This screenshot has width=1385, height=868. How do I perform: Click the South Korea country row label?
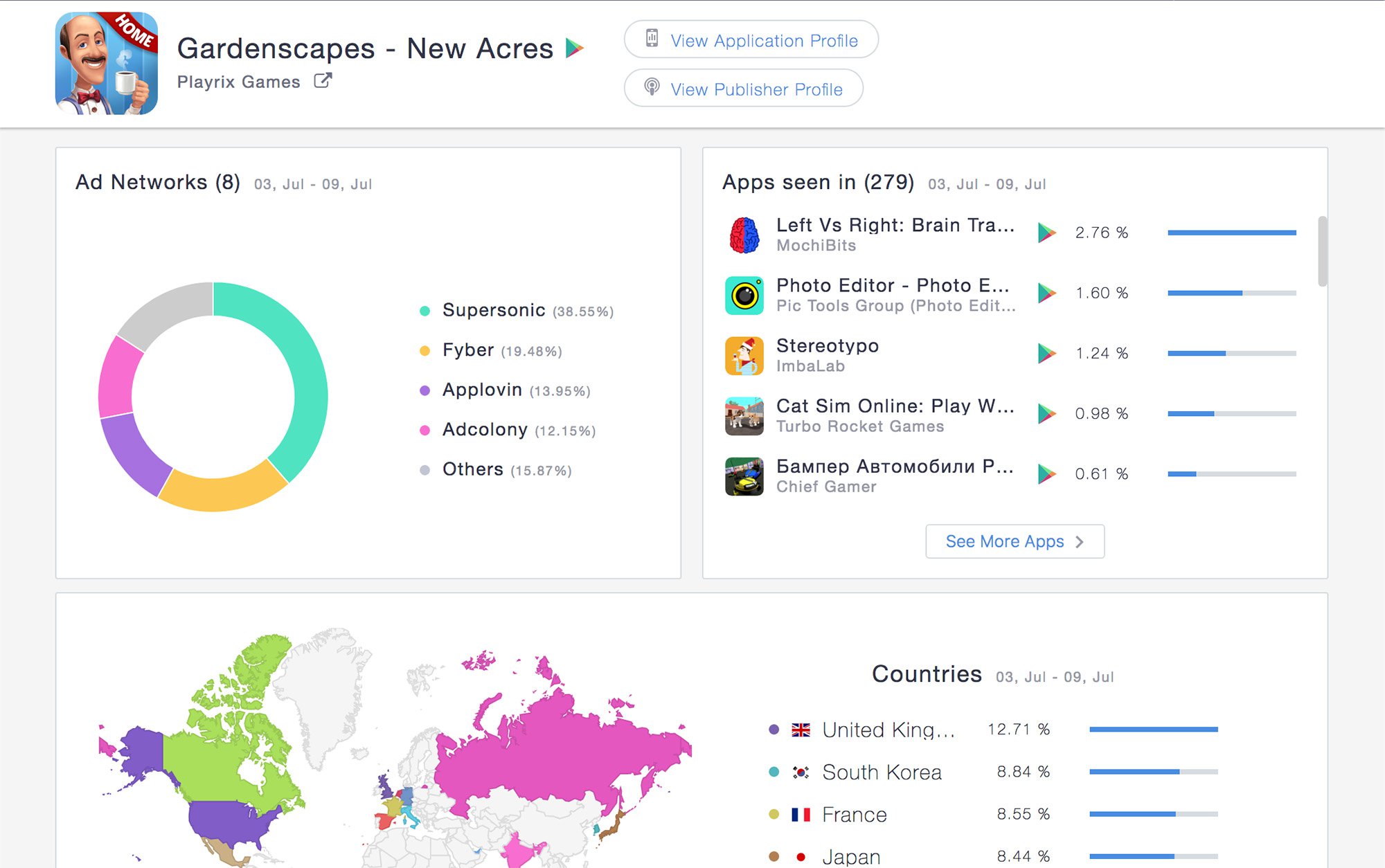pyautogui.click(x=882, y=772)
